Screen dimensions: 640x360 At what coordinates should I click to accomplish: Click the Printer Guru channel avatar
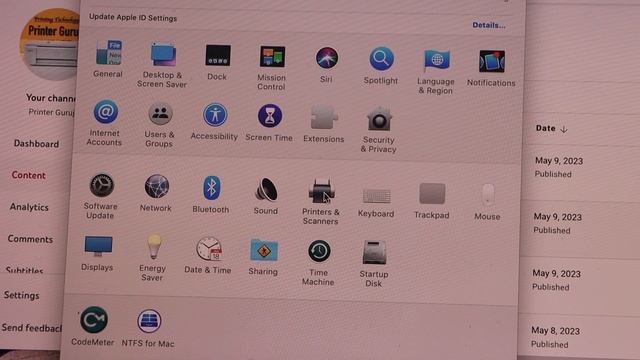(50, 44)
